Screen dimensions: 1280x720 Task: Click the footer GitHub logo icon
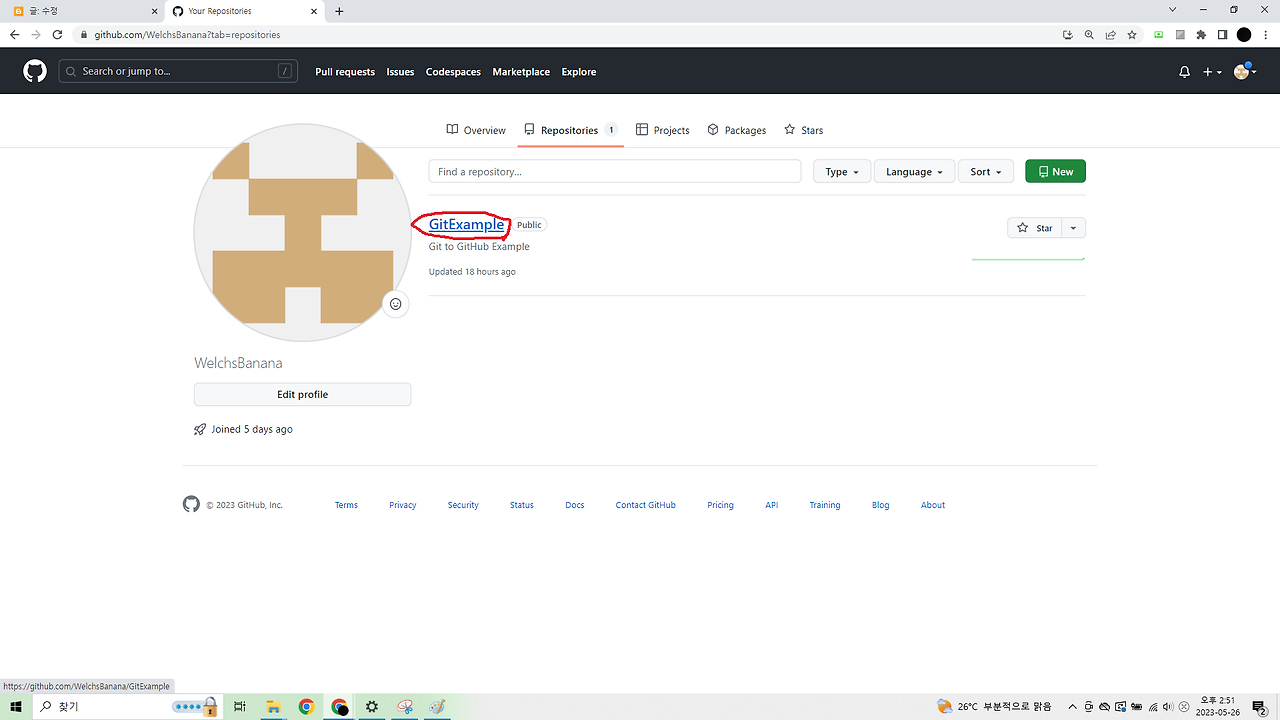tap(191, 504)
